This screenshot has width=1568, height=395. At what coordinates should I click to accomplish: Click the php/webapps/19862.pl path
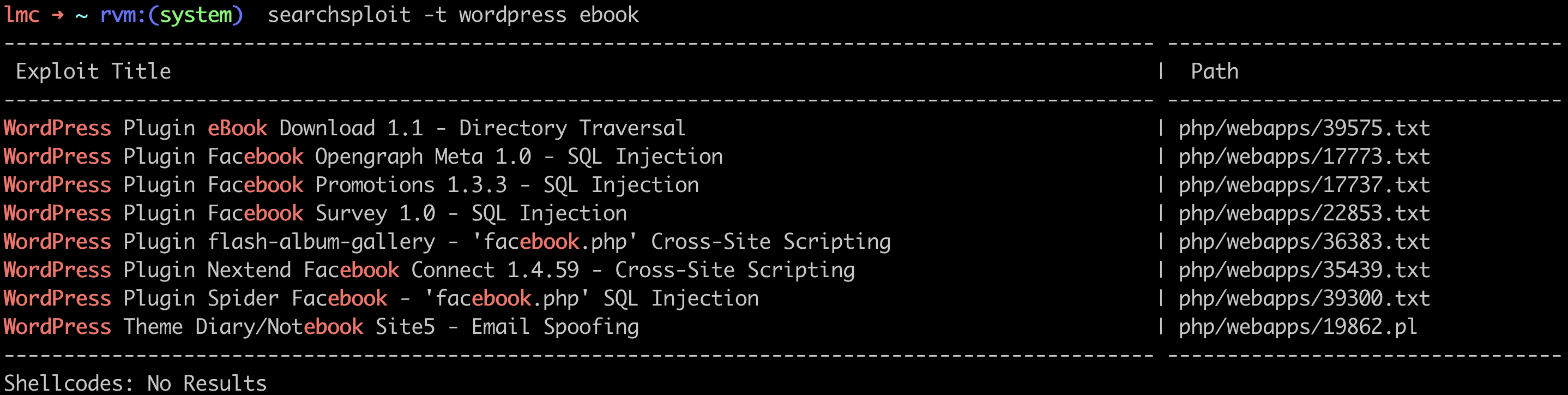tap(1298, 327)
